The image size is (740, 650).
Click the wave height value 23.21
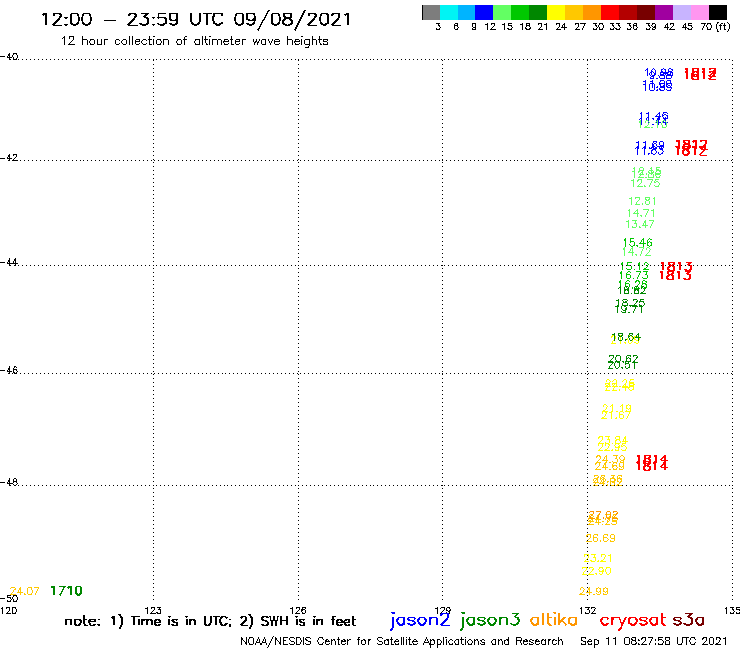pyautogui.click(x=598, y=558)
